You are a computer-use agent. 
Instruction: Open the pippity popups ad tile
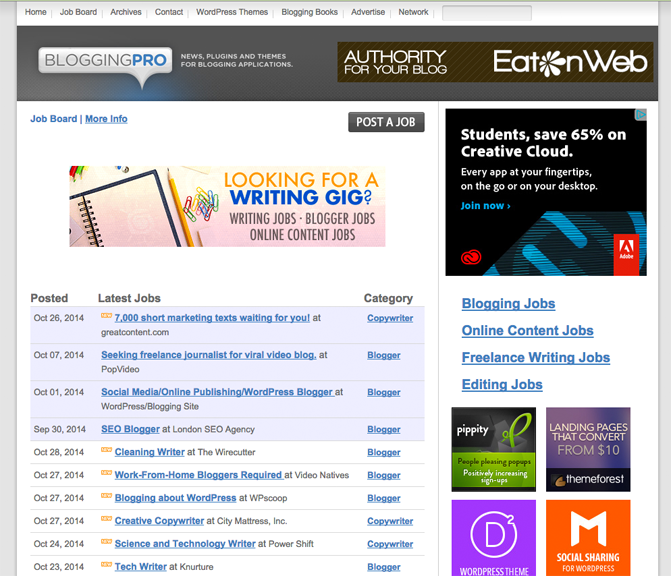(493, 449)
